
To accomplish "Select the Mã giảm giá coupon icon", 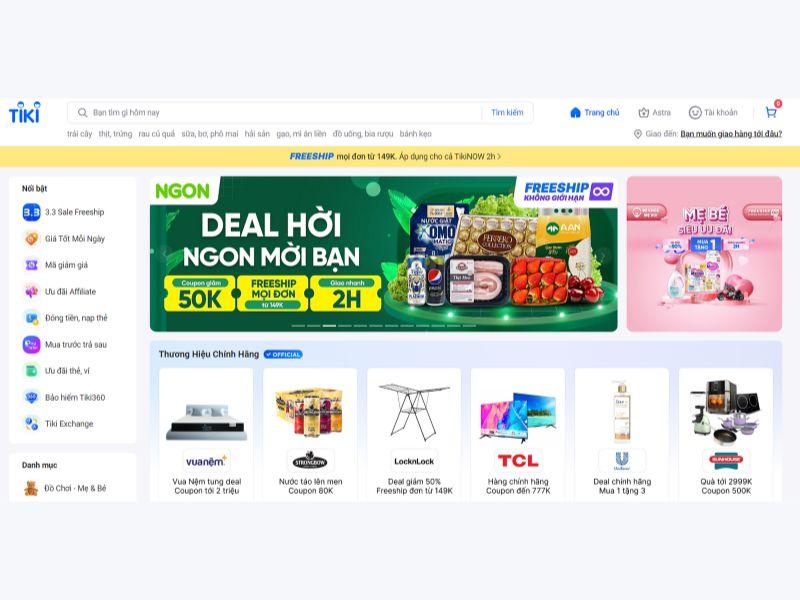I will (31, 265).
